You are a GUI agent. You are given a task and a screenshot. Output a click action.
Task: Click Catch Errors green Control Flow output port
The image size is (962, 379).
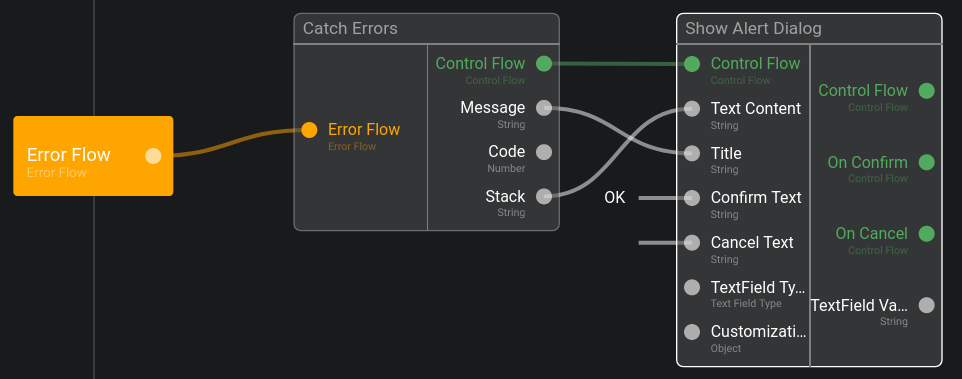(544, 63)
